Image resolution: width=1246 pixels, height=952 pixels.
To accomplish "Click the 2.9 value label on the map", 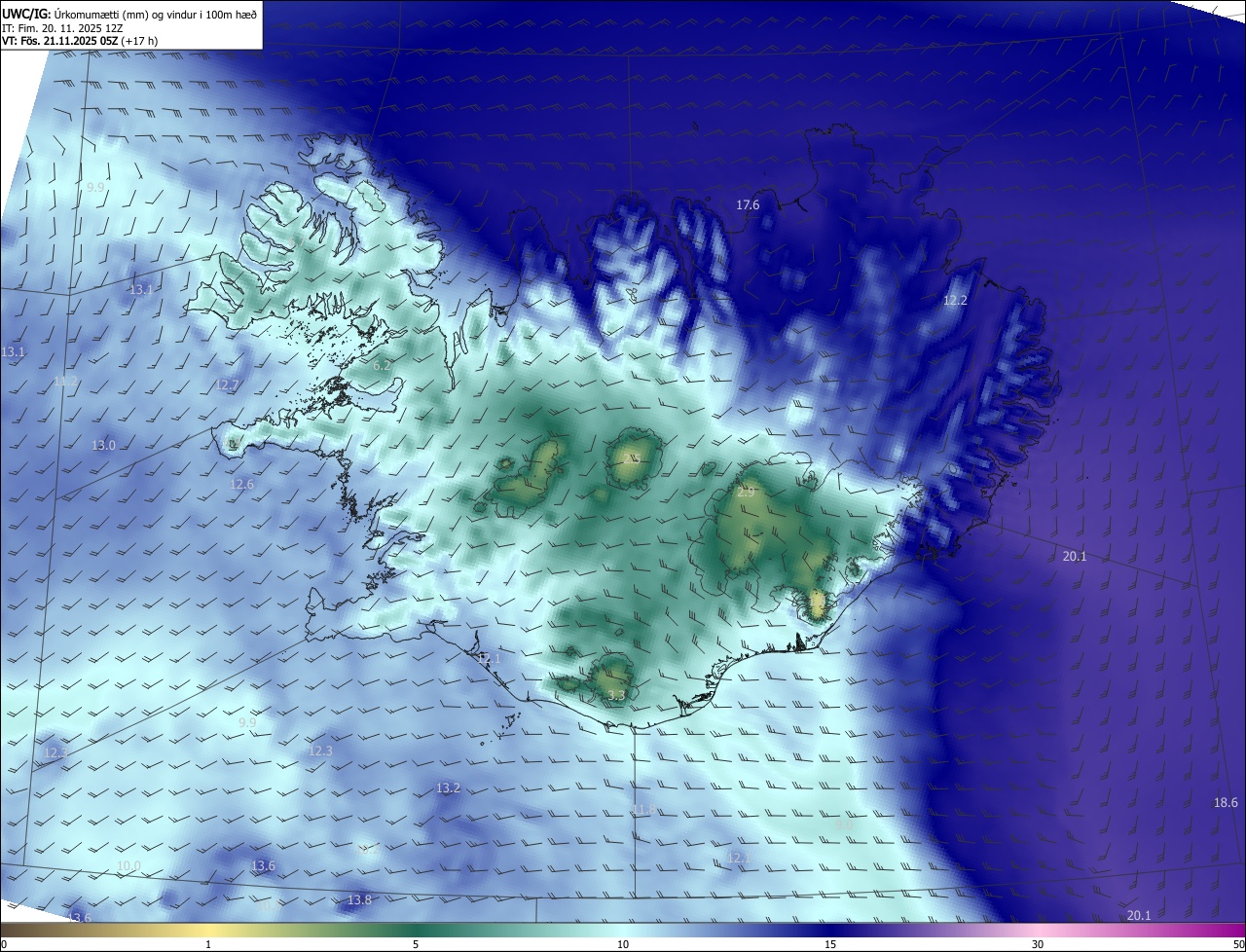I will 746,493.
